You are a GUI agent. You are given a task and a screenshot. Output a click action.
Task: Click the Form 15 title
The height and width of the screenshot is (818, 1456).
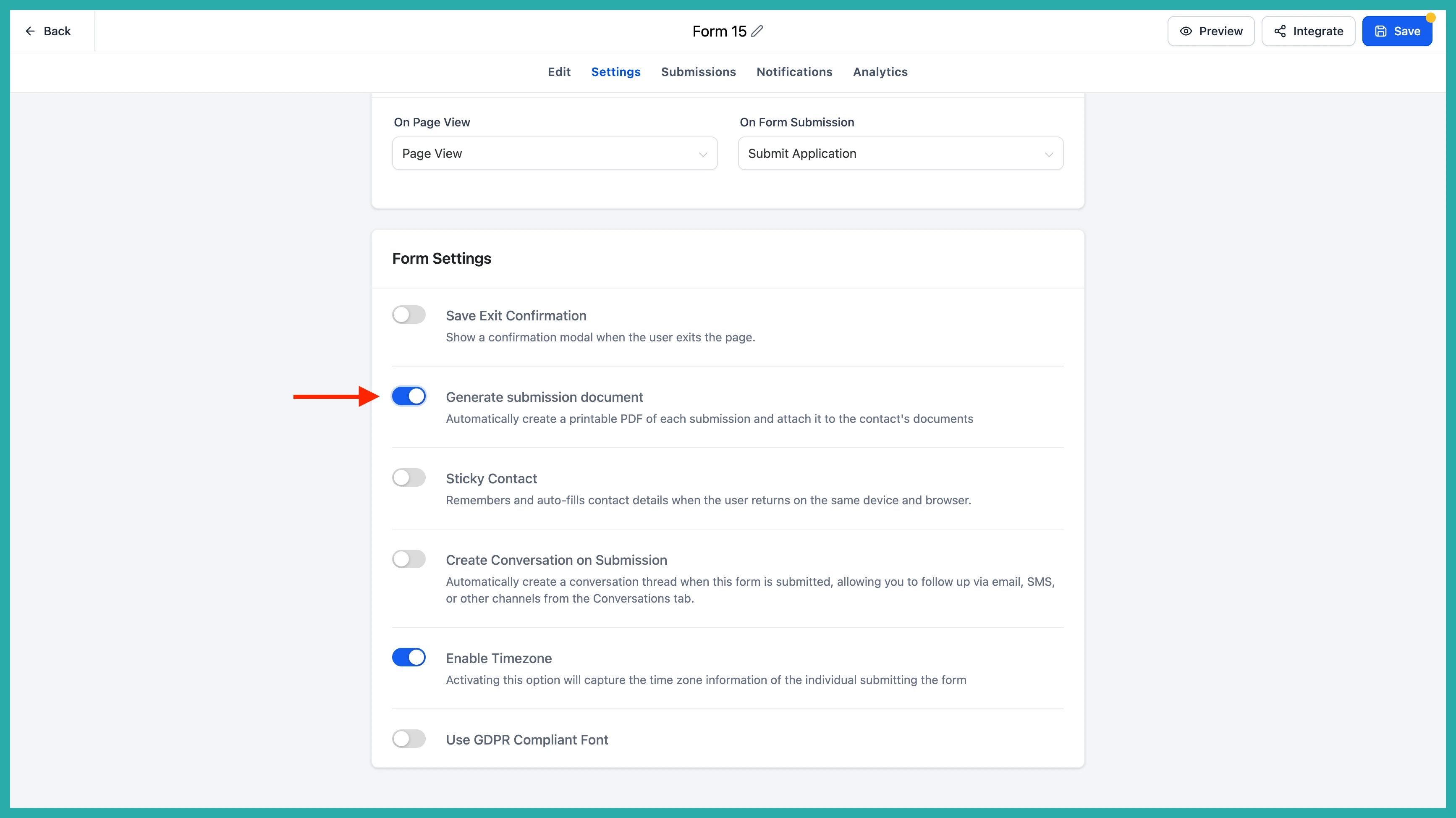719,31
